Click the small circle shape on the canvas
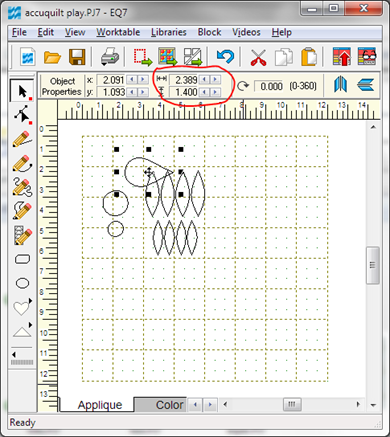 pos(116,229)
